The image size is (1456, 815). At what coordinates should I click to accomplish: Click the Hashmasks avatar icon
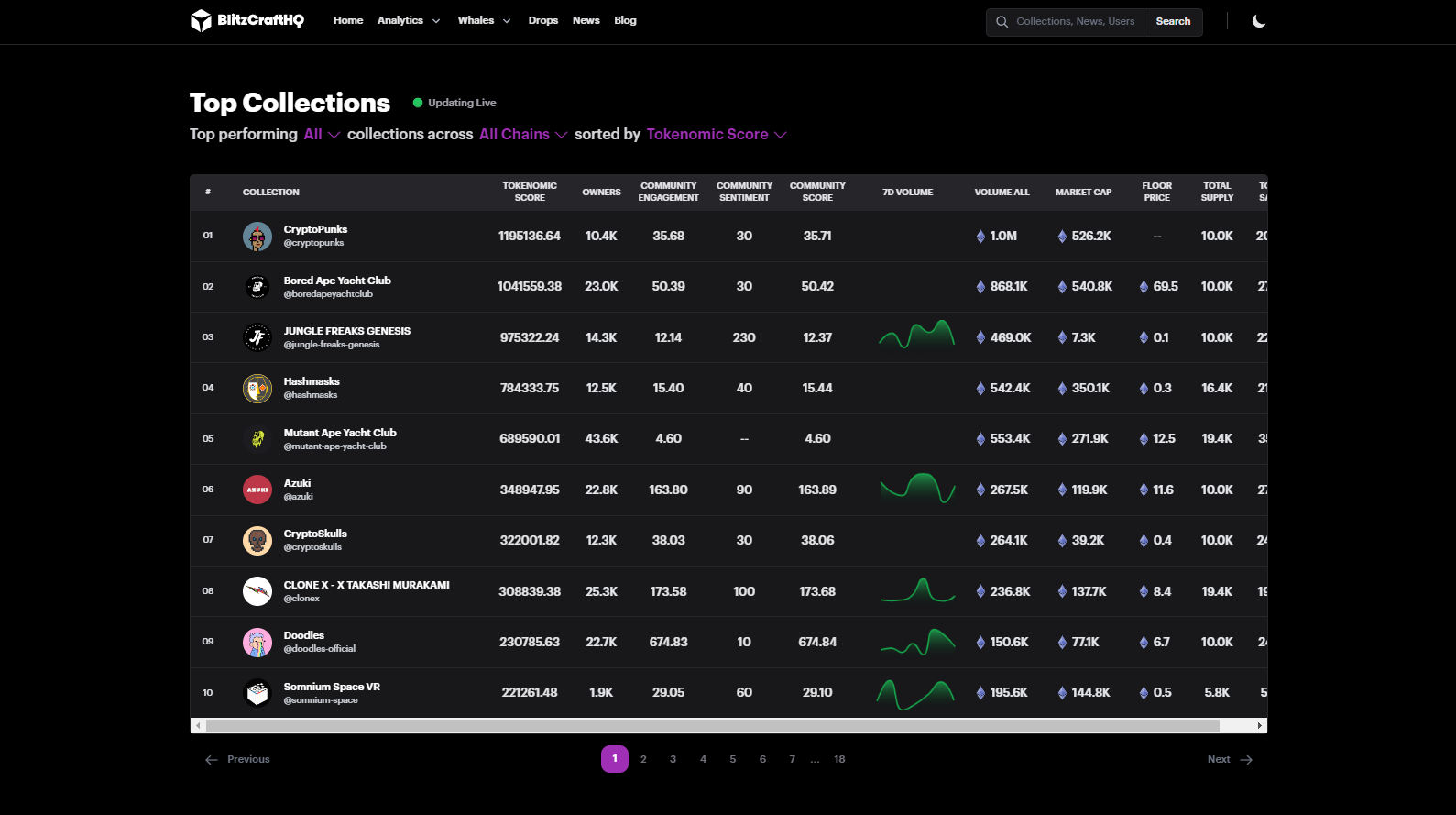coord(257,389)
